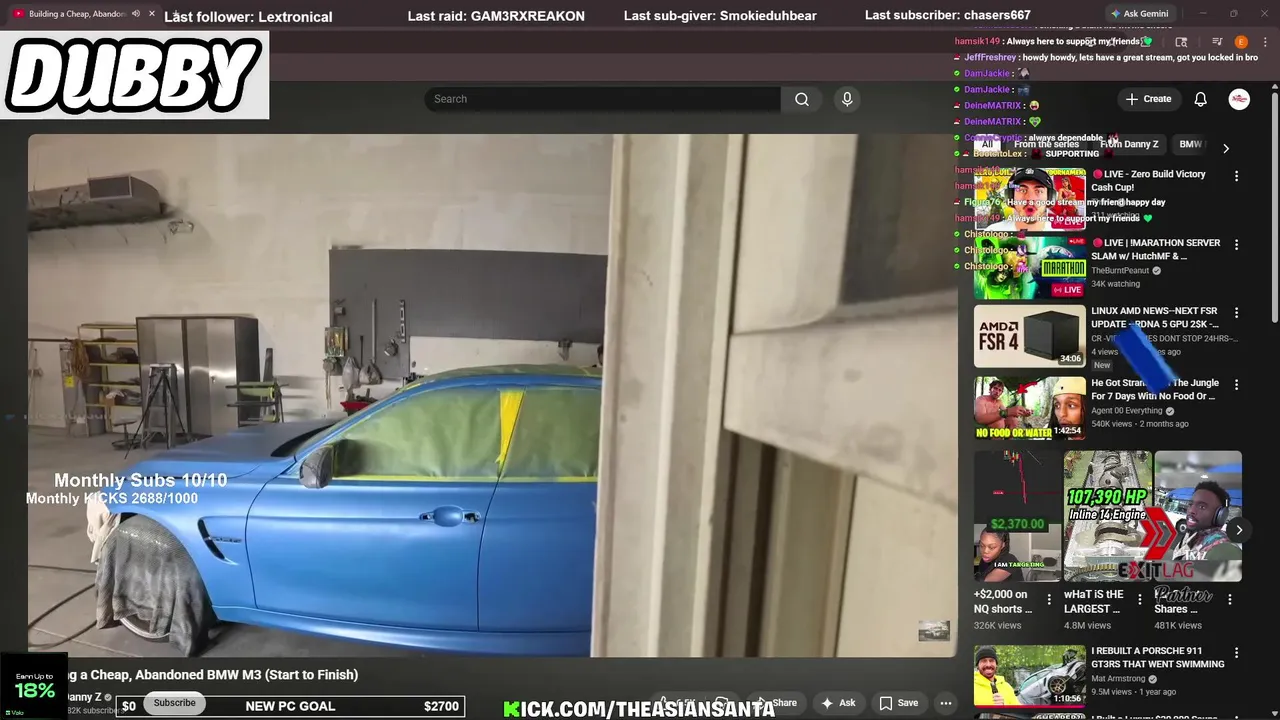Open the Ask Gemini button in title bar
The width and height of the screenshot is (1280, 720).
click(1139, 14)
